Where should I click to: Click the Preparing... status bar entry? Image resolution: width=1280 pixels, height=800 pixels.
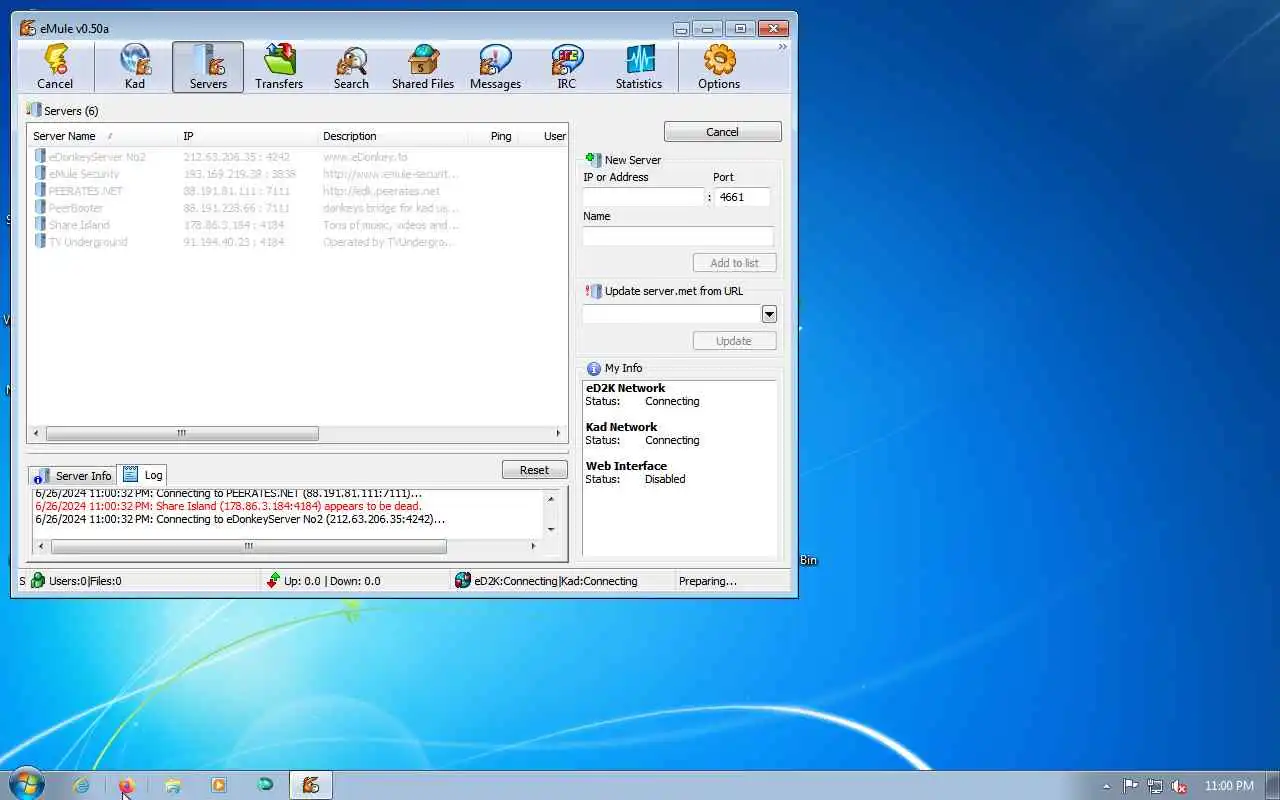[708, 581]
